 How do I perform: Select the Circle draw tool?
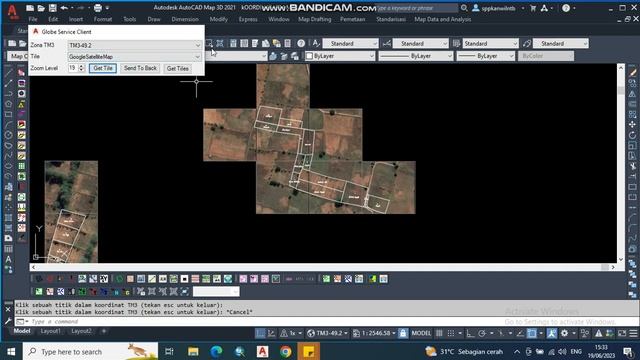[8, 135]
